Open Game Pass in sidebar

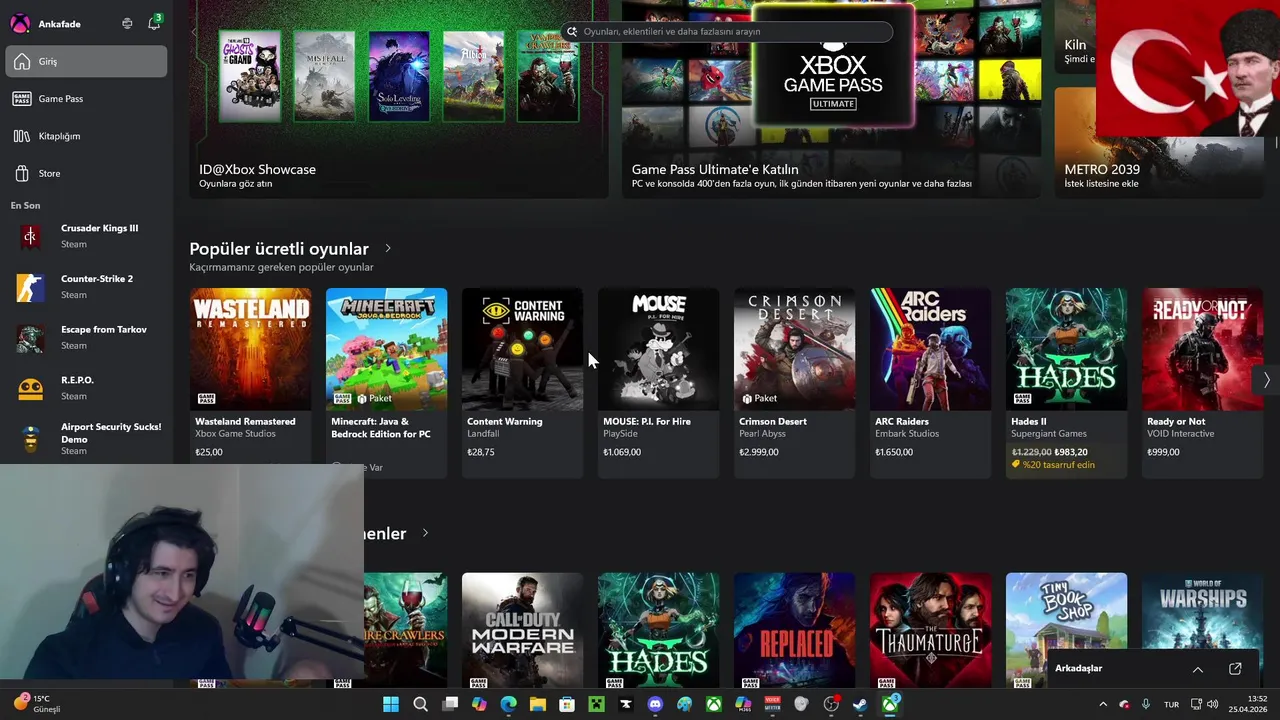click(x=86, y=98)
